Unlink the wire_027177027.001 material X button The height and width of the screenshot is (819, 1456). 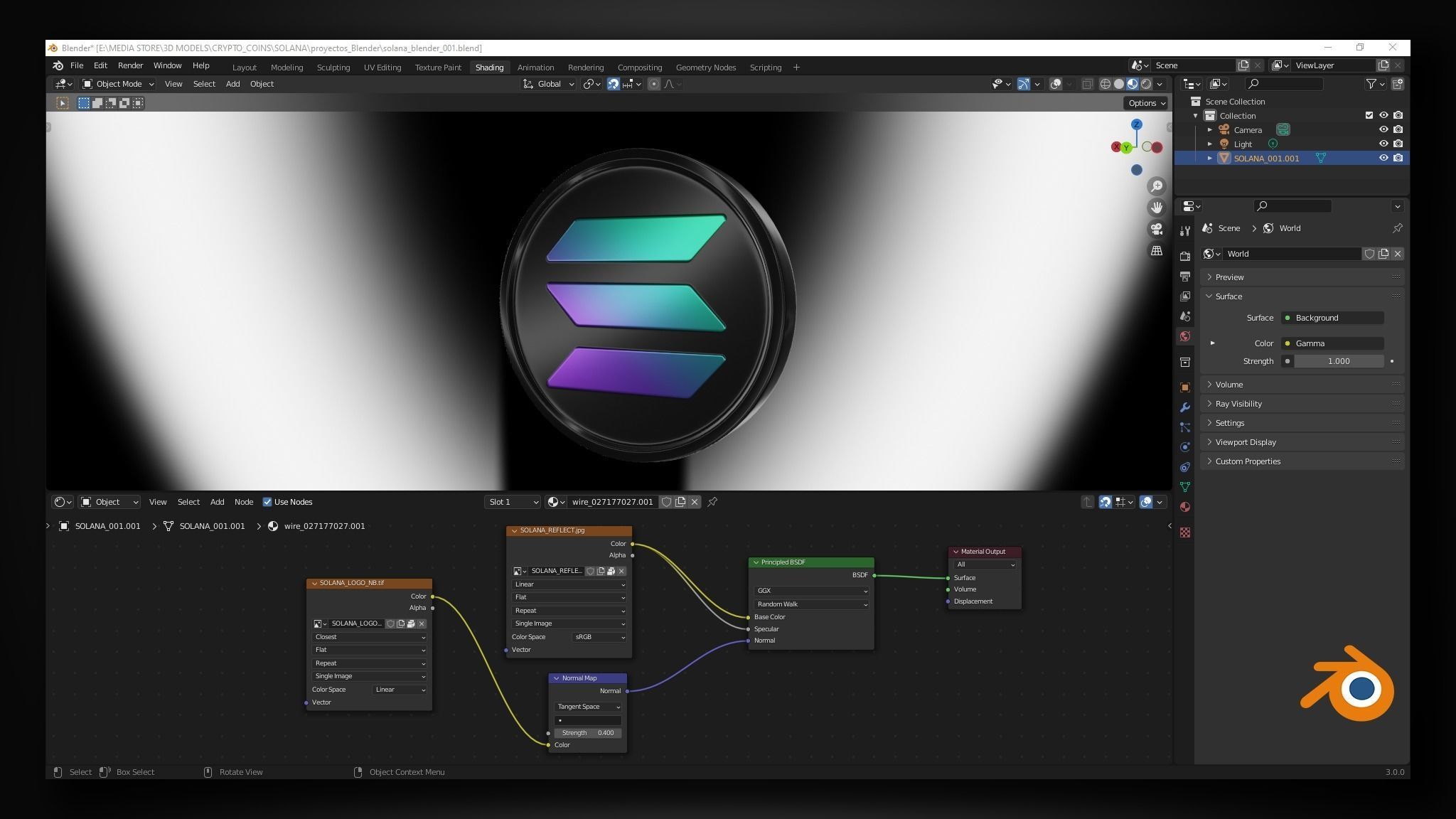point(695,502)
